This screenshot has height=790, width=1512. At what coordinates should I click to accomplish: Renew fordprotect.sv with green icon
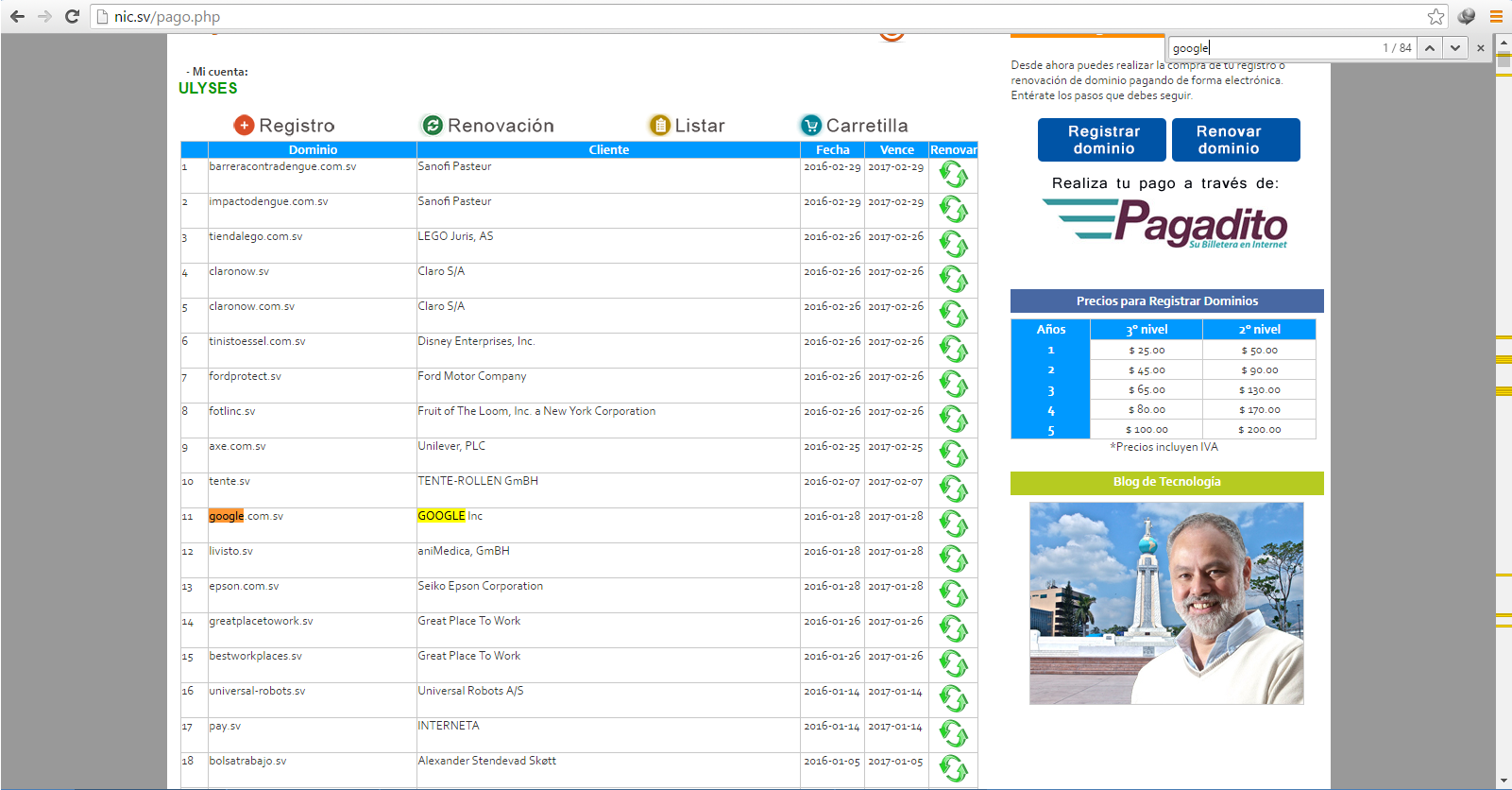[953, 385]
